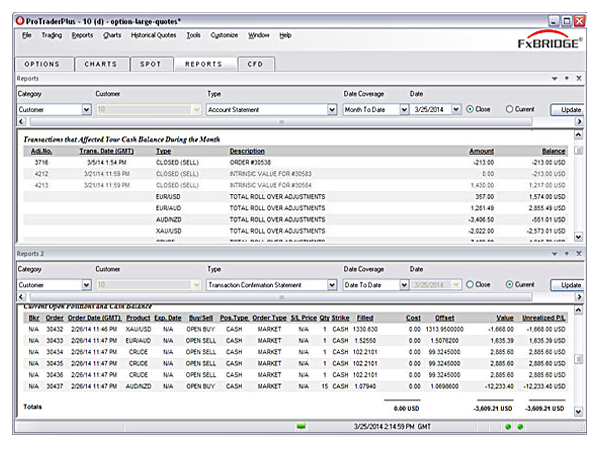The image size is (600, 450).
Task: Close the Reports panel with X icon
Action: pos(579,78)
